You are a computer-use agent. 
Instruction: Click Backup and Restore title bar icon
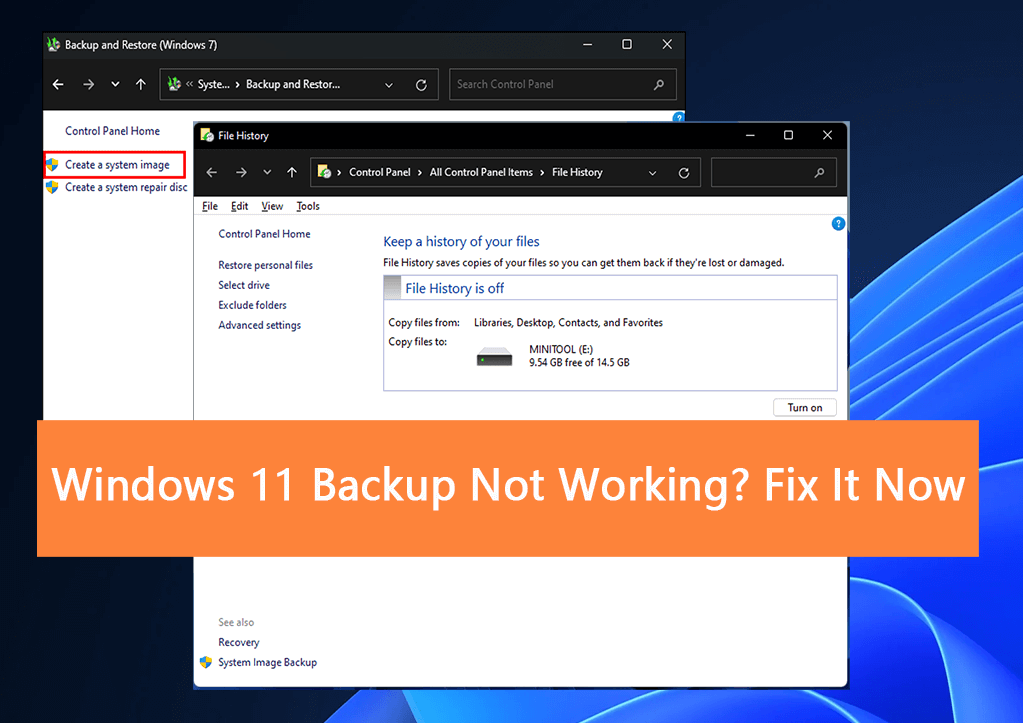[53, 44]
